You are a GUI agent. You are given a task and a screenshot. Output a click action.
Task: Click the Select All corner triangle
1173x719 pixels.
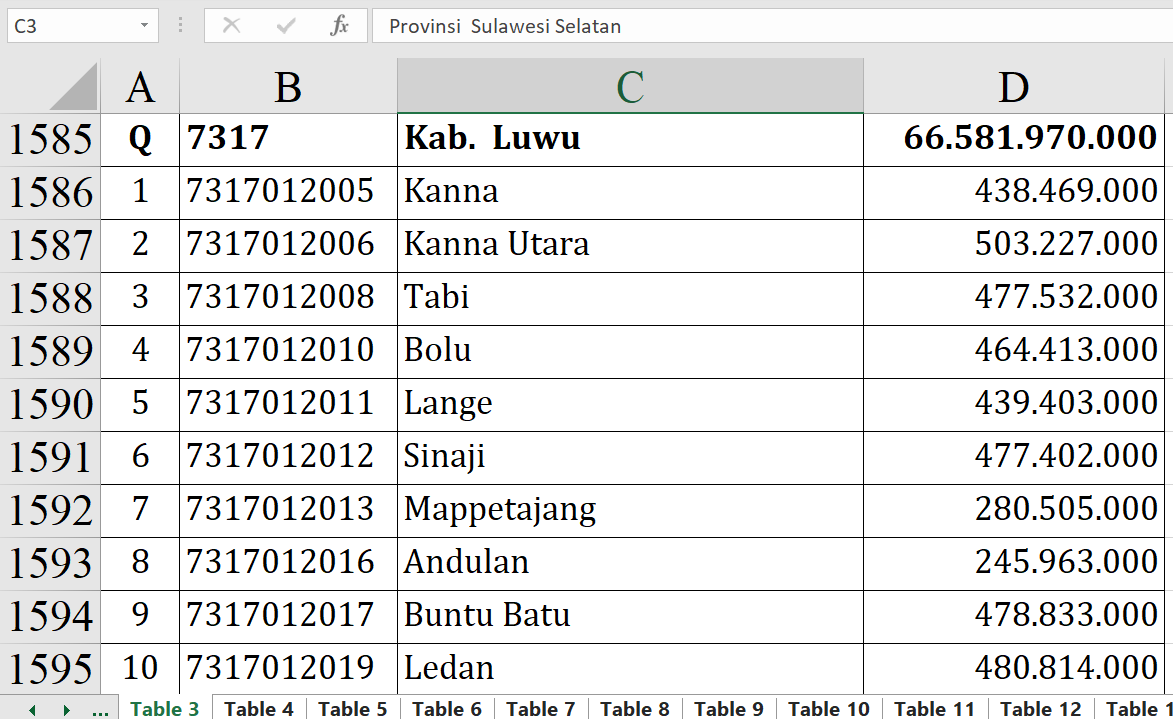click(75, 87)
